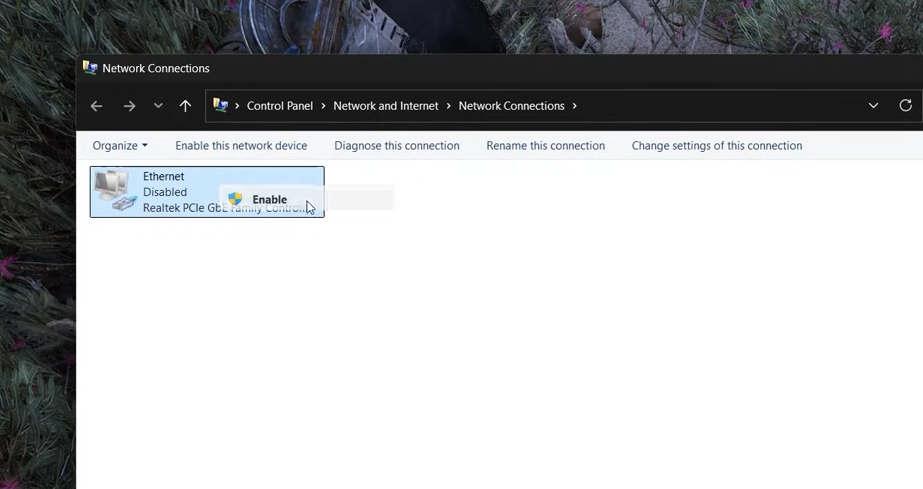Click the Forward arrow navigation button

point(129,106)
